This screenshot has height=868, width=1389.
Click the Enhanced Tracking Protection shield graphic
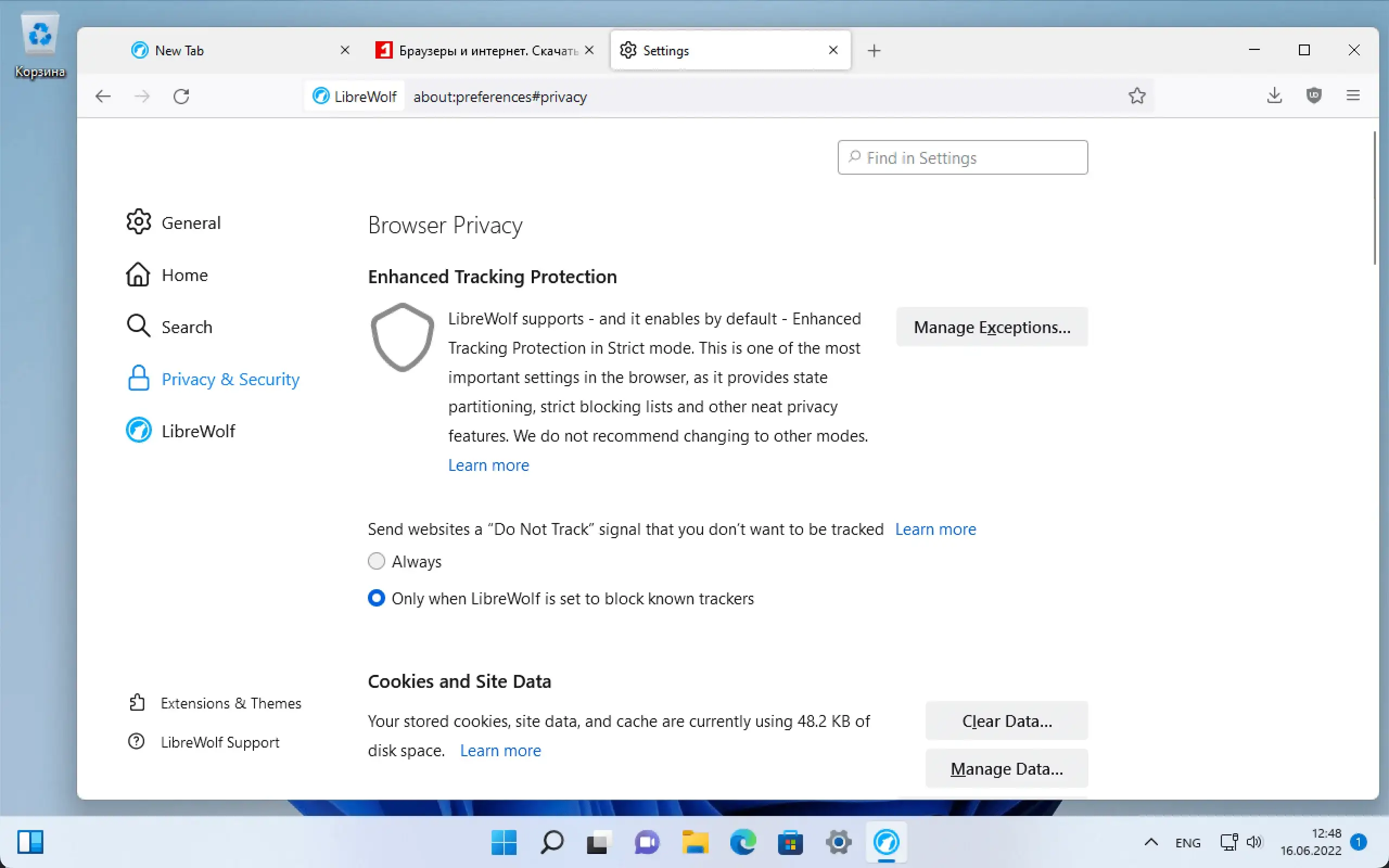click(403, 337)
